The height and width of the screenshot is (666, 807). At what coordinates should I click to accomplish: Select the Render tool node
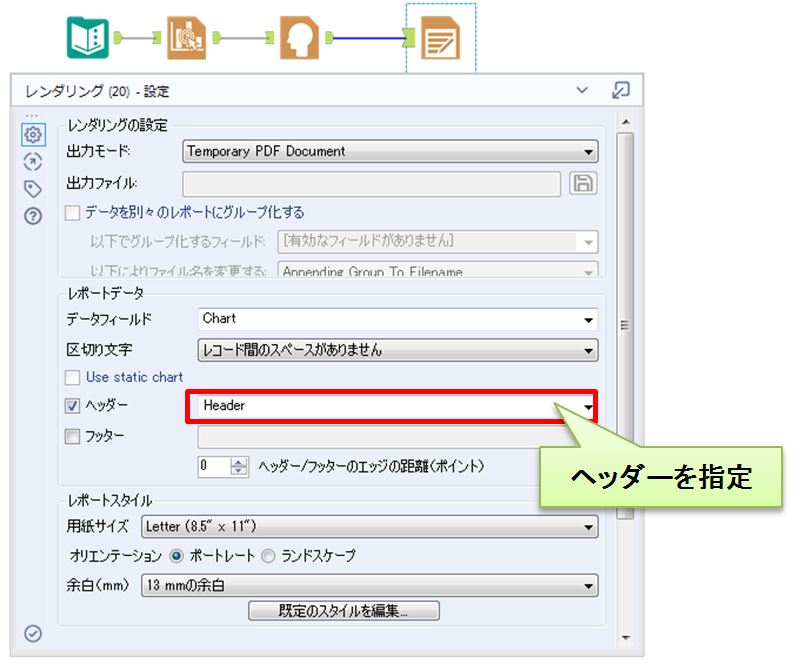[x=440, y=38]
